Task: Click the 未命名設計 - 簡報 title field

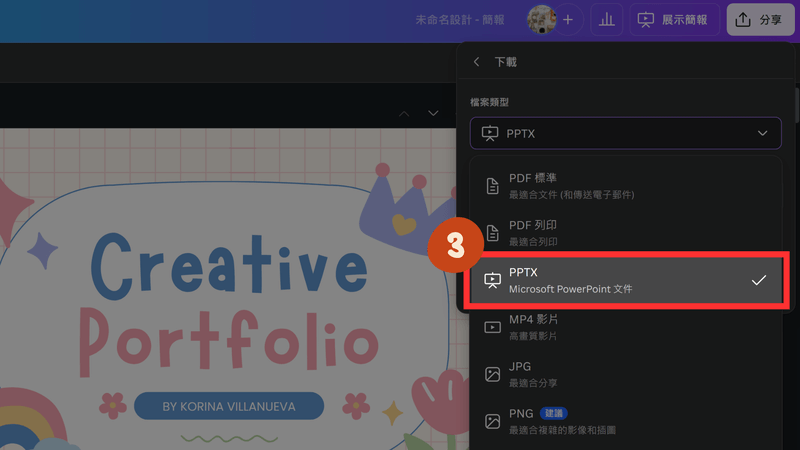Action: click(x=460, y=19)
